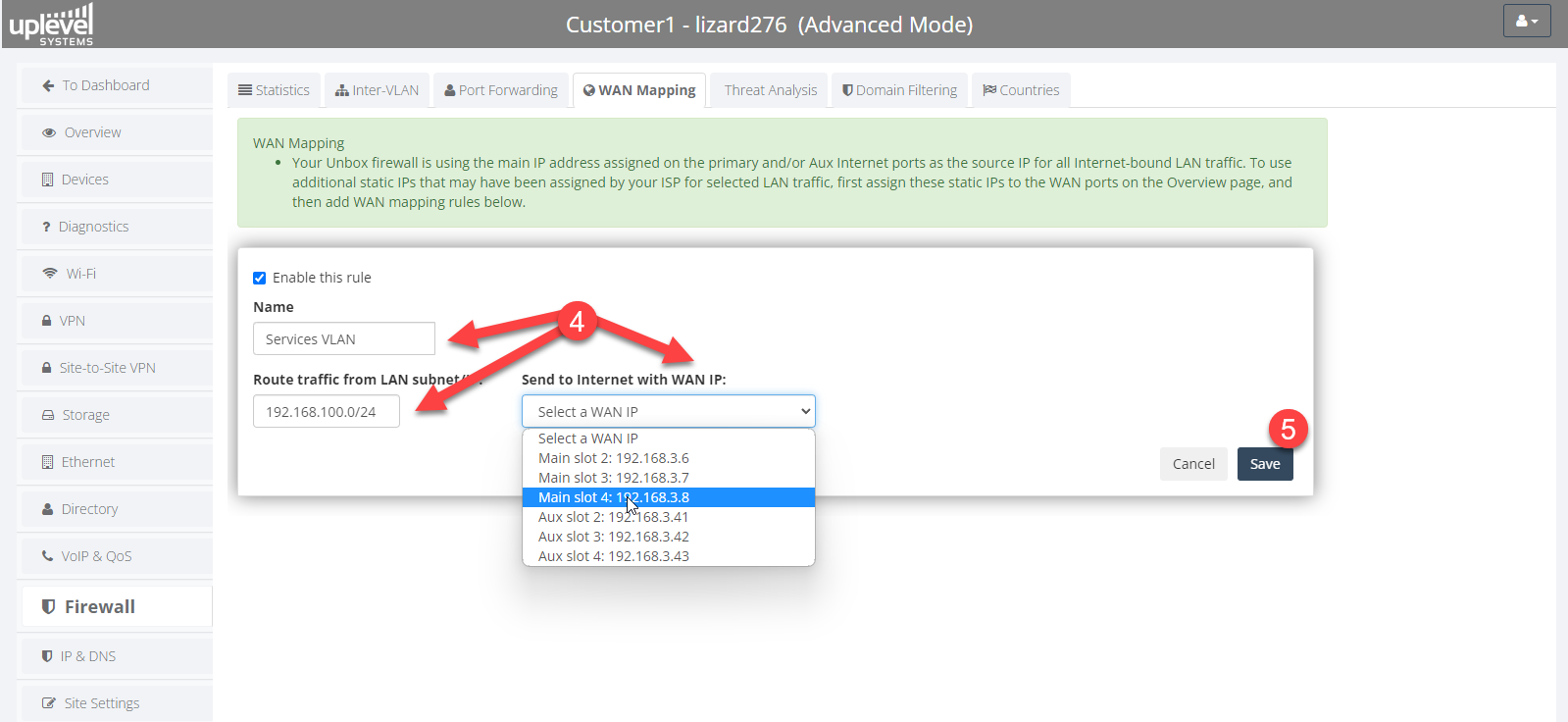Click the Name input field
1568x722 pixels.
click(343, 339)
